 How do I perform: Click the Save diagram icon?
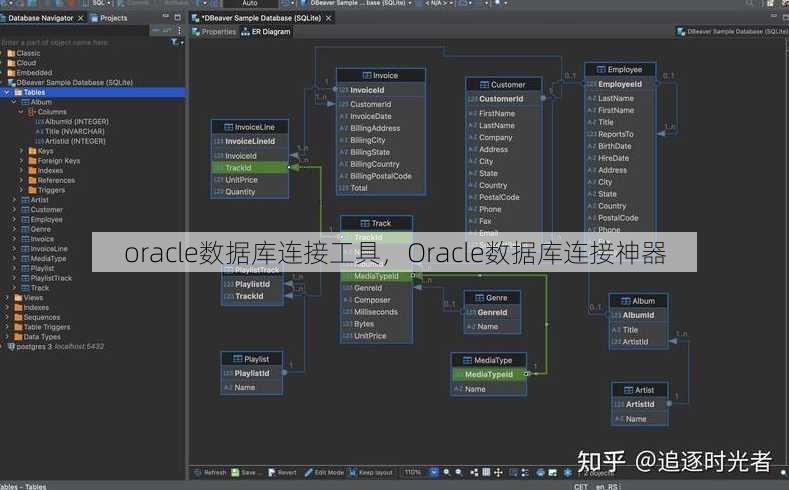click(235, 472)
